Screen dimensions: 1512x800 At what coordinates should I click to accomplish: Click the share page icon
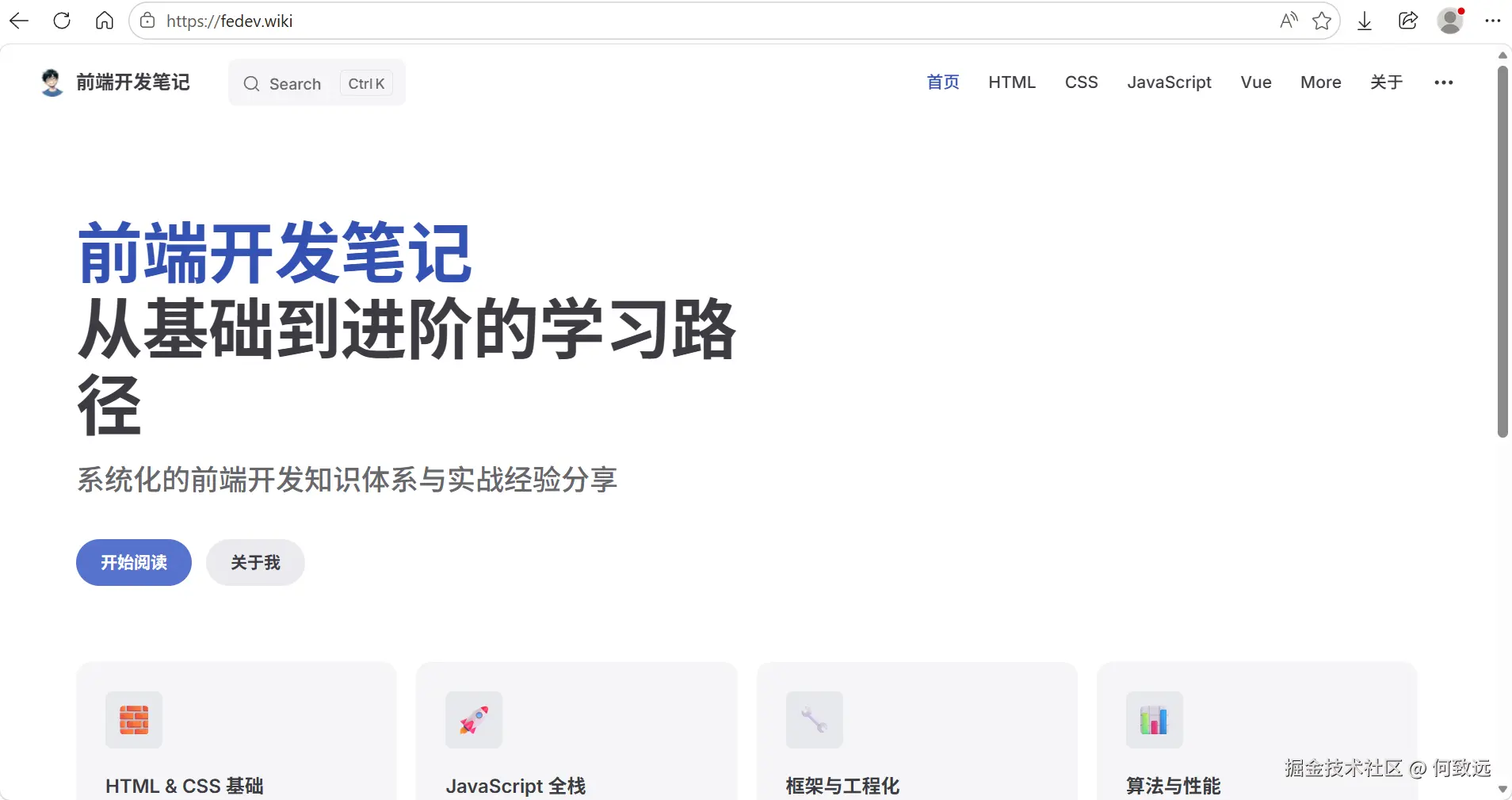[x=1408, y=21]
